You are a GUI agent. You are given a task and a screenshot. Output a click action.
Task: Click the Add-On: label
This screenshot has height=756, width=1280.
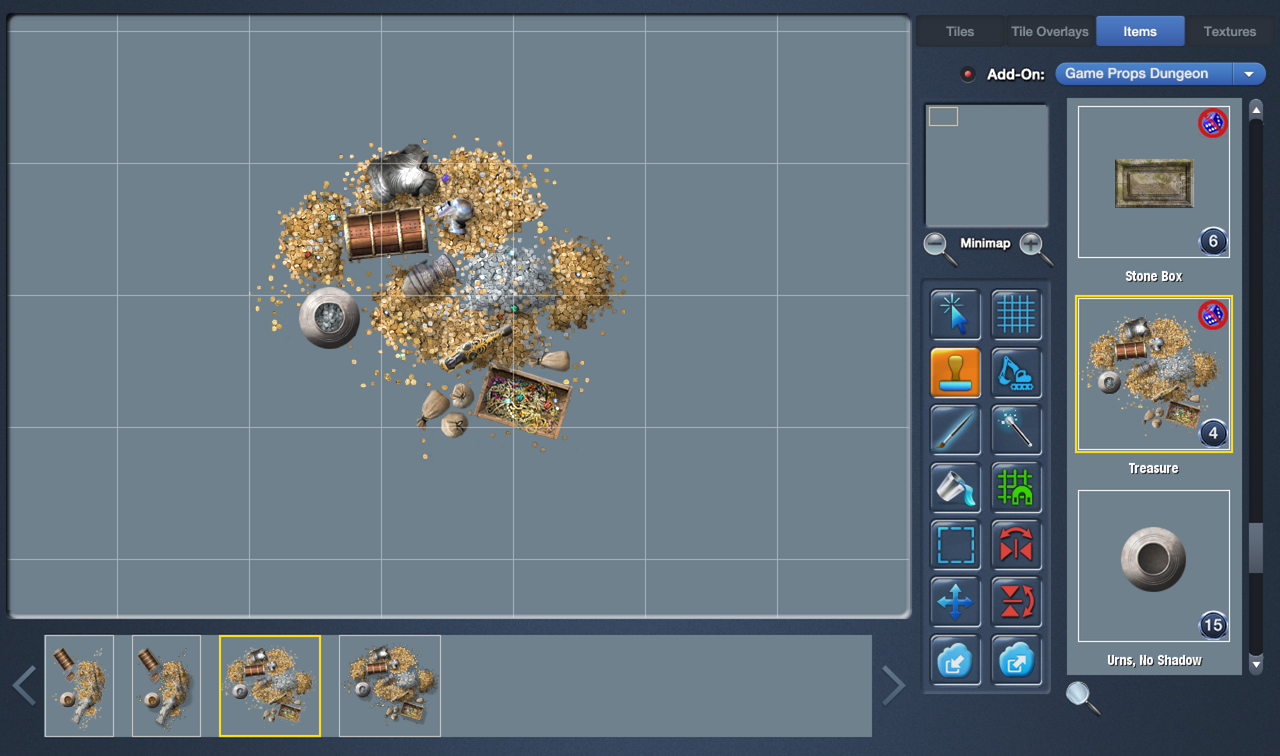click(x=1015, y=74)
